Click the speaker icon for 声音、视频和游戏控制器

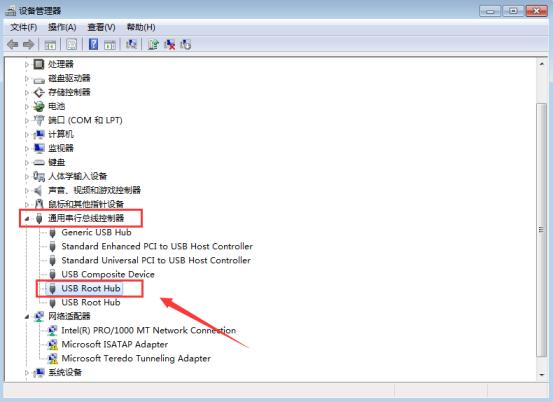pos(38,190)
